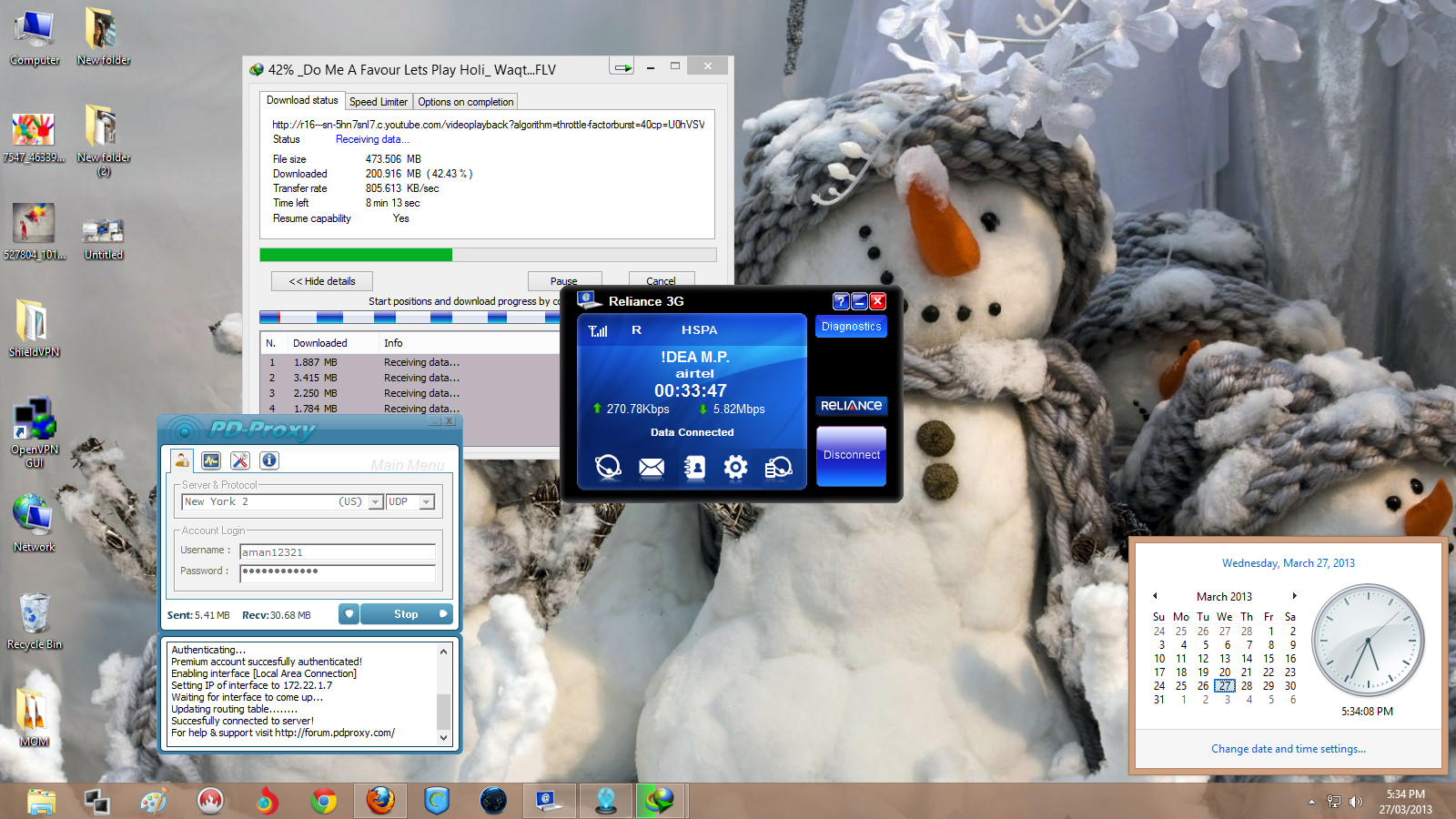
Task: Click the signal strength indicator in Reliance 3G
Action: click(598, 330)
